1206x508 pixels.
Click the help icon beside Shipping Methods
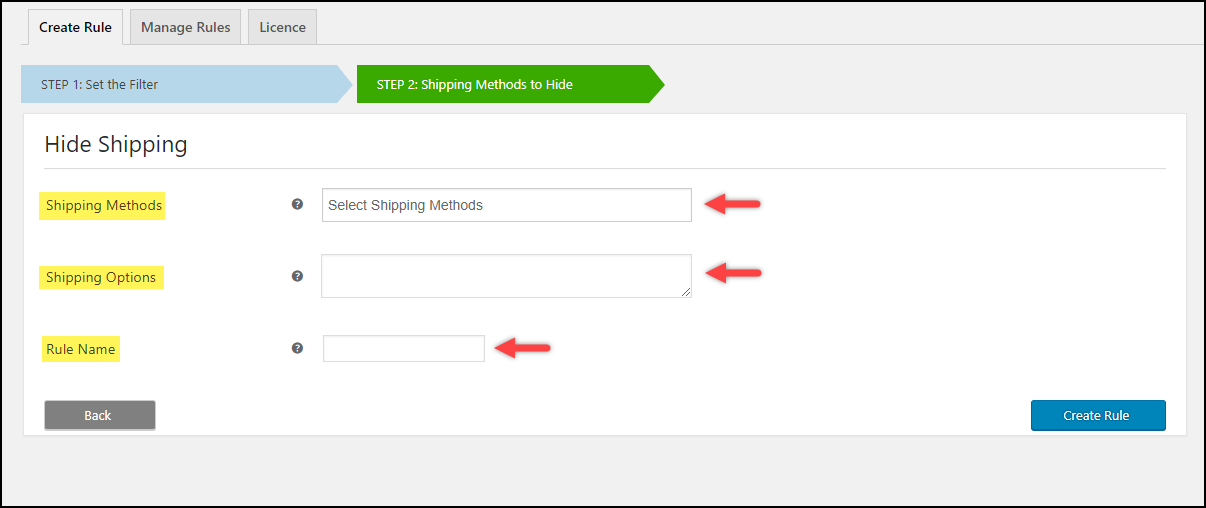pos(297,204)
